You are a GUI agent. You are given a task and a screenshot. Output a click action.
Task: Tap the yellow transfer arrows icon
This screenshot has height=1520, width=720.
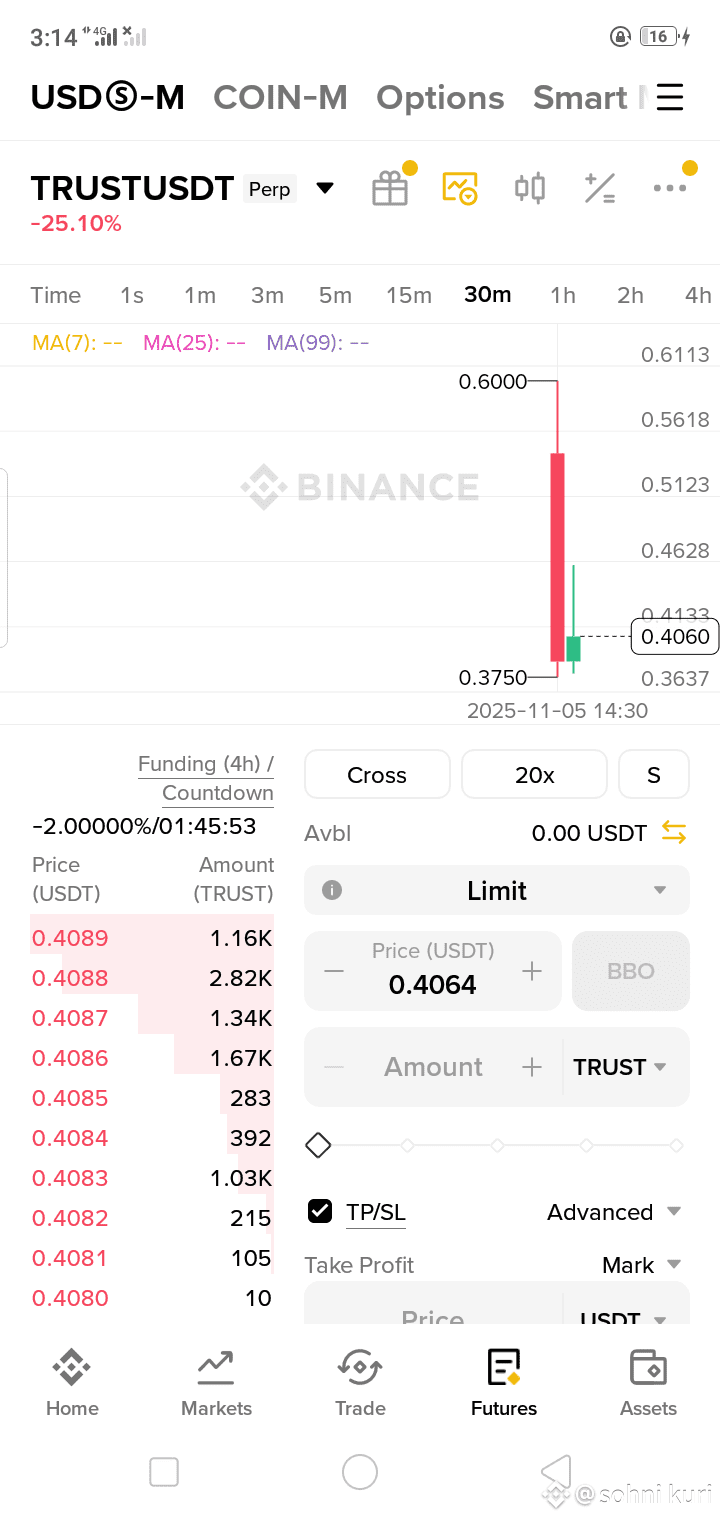(674, 832)
